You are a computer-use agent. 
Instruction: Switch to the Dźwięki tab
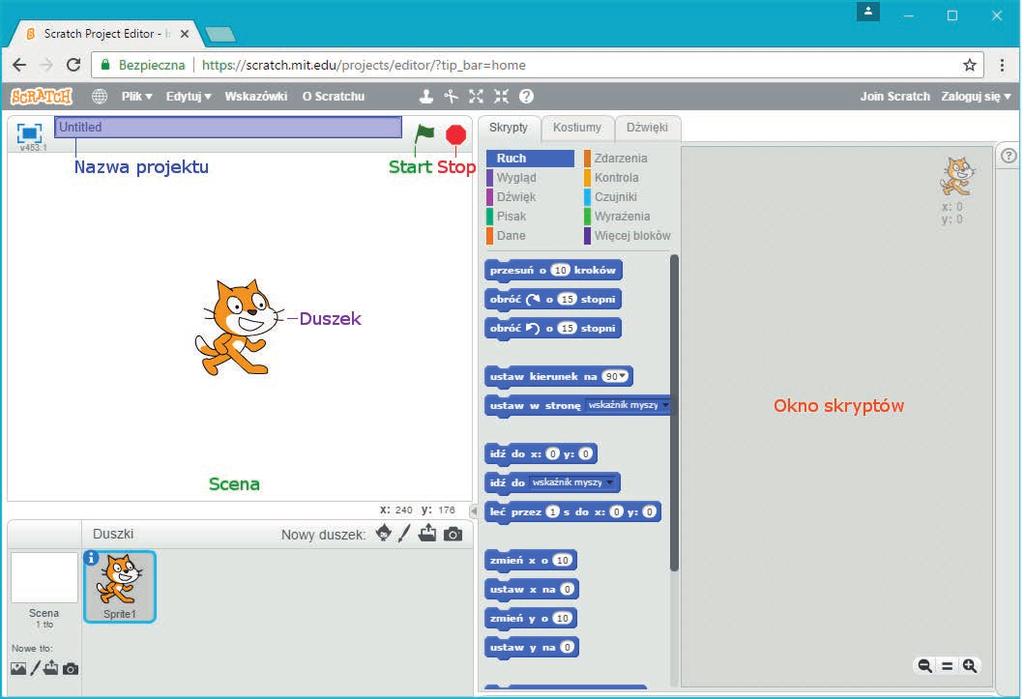coord(647,127)
